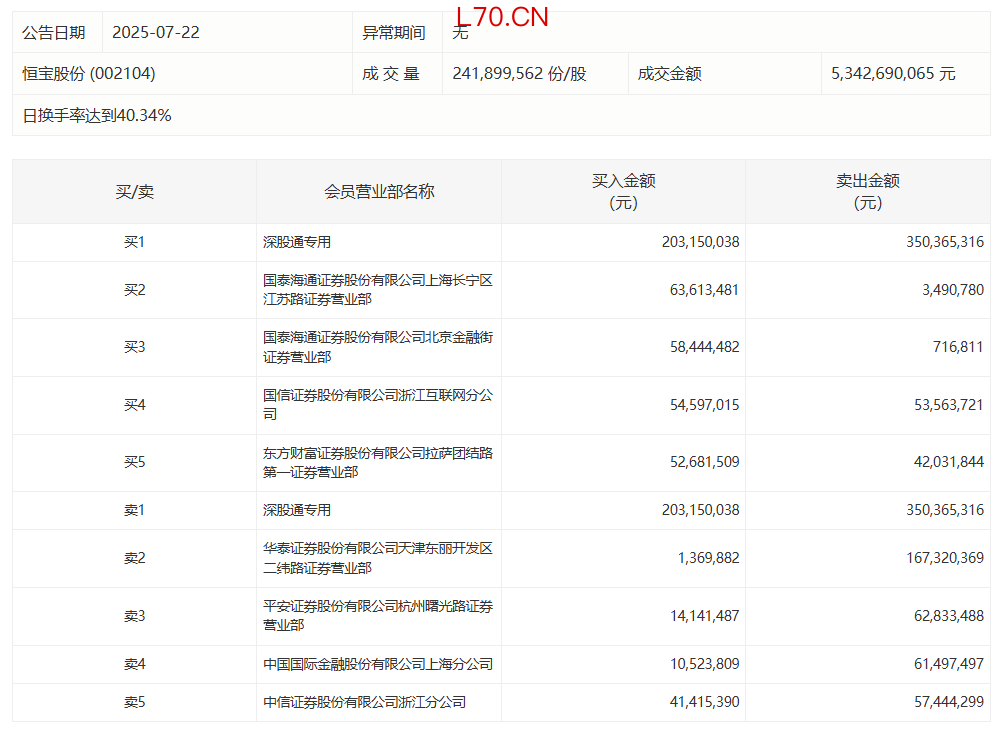
Task: Select 国信证券浙江互联网分公司 broker name
Action: coord(377,405)
